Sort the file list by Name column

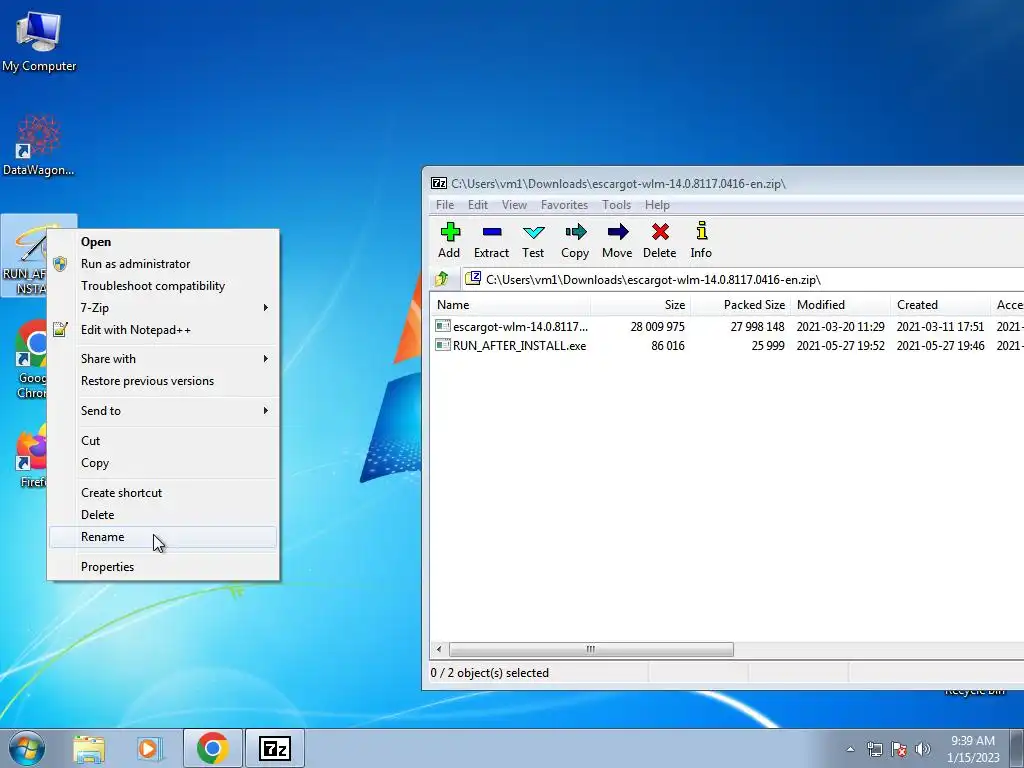pos(511,305)
